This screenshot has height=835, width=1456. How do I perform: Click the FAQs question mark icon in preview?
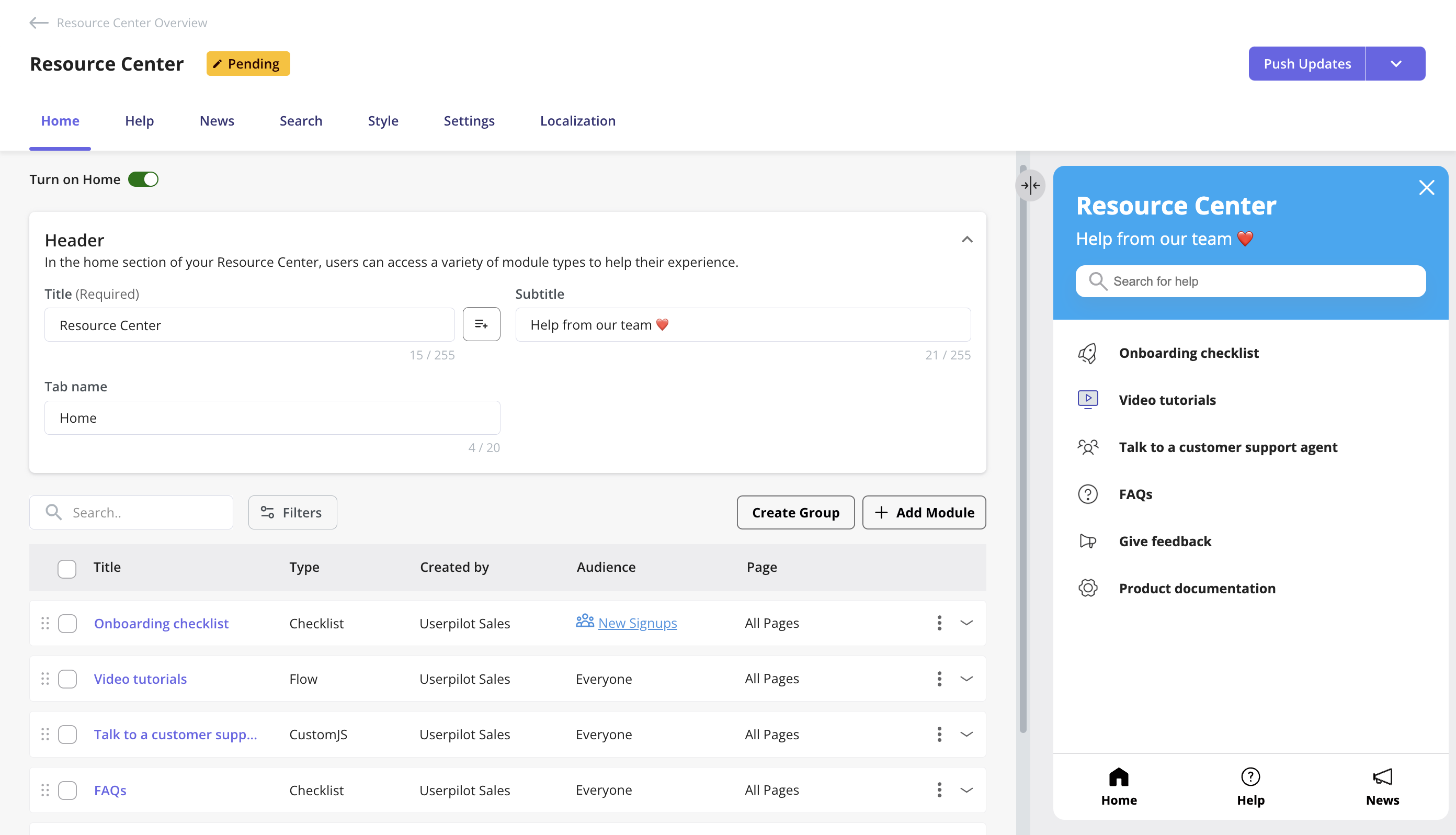[x=1088, y=494]
